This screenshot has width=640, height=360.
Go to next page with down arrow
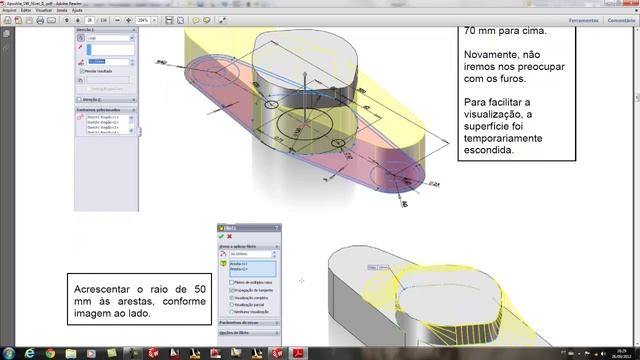(78, 20)
